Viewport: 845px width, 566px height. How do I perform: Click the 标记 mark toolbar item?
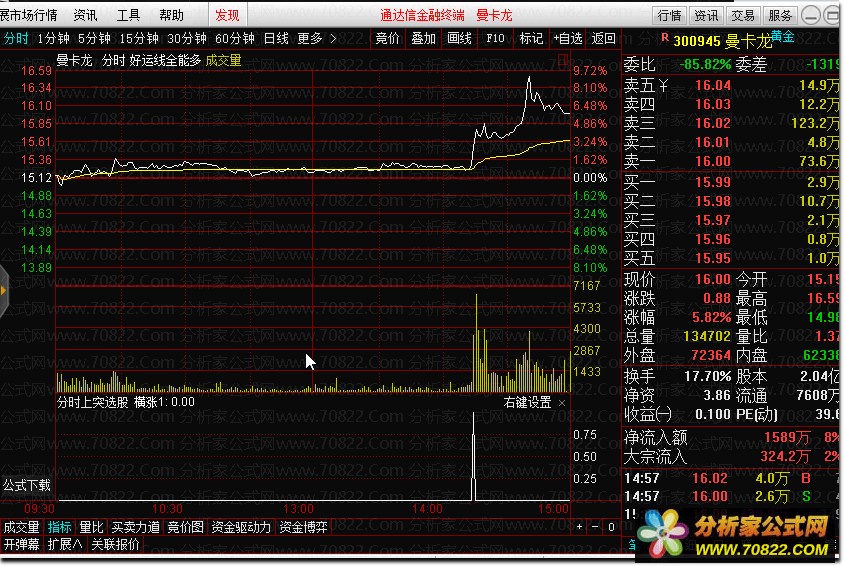point(531,38)
